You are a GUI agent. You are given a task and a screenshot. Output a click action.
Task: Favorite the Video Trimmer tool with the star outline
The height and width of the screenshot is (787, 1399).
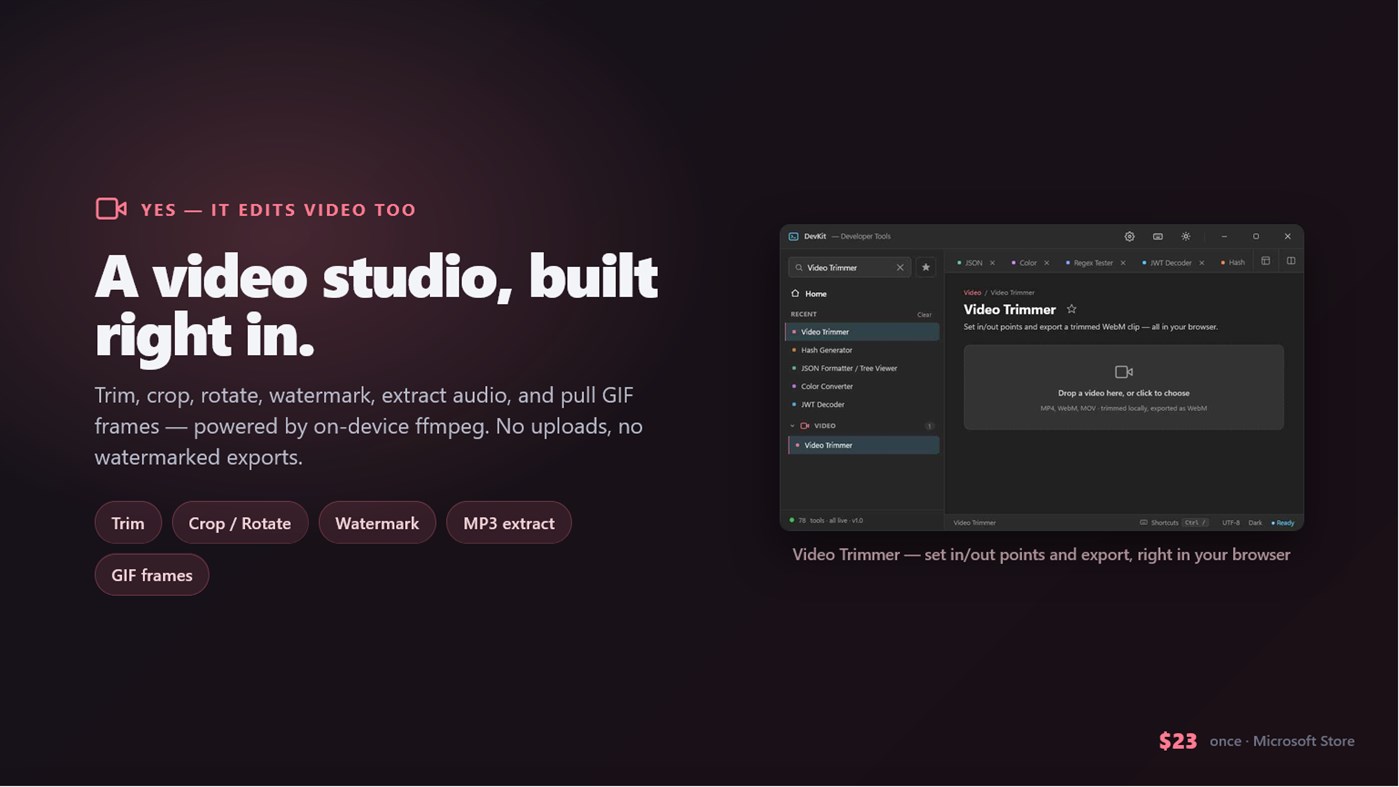(1072, 310)
